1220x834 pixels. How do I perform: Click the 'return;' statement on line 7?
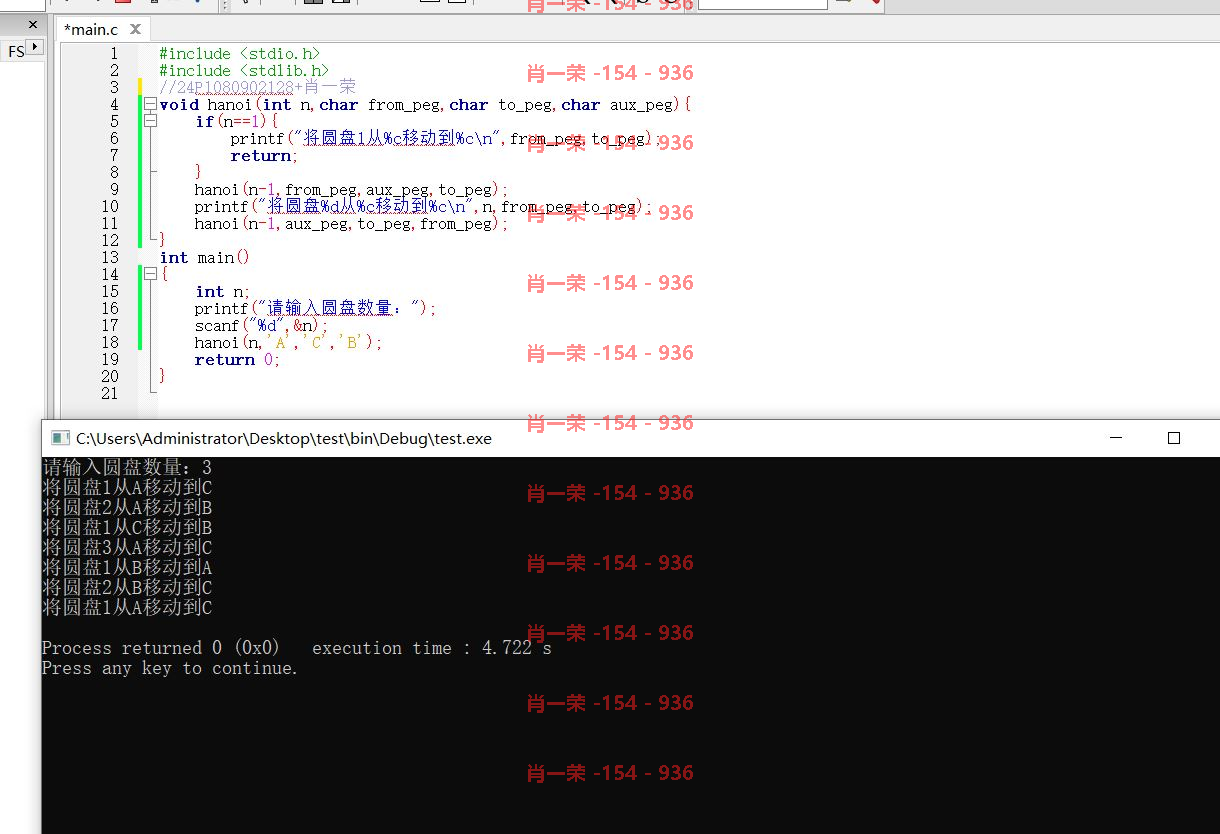pos(264,155)
